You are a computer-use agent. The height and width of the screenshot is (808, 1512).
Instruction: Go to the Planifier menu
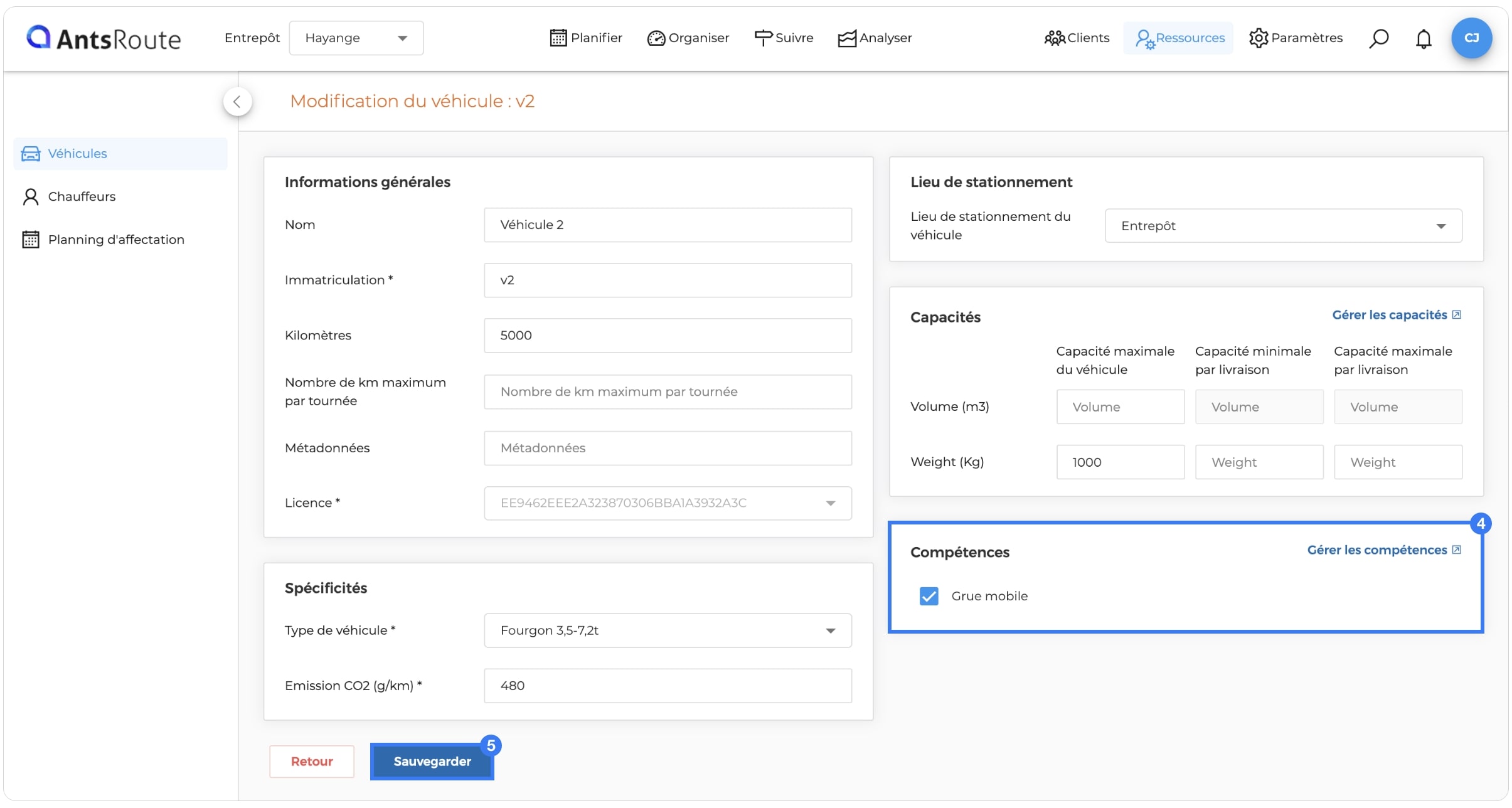coord(586,38)
